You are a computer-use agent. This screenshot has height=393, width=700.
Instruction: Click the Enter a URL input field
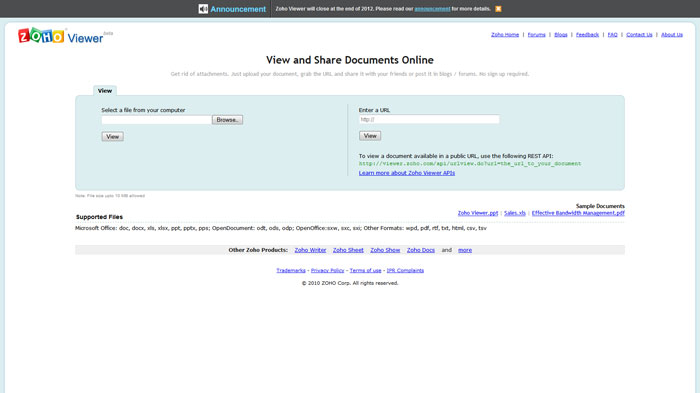pyautogui.click(x=429, y=119)
